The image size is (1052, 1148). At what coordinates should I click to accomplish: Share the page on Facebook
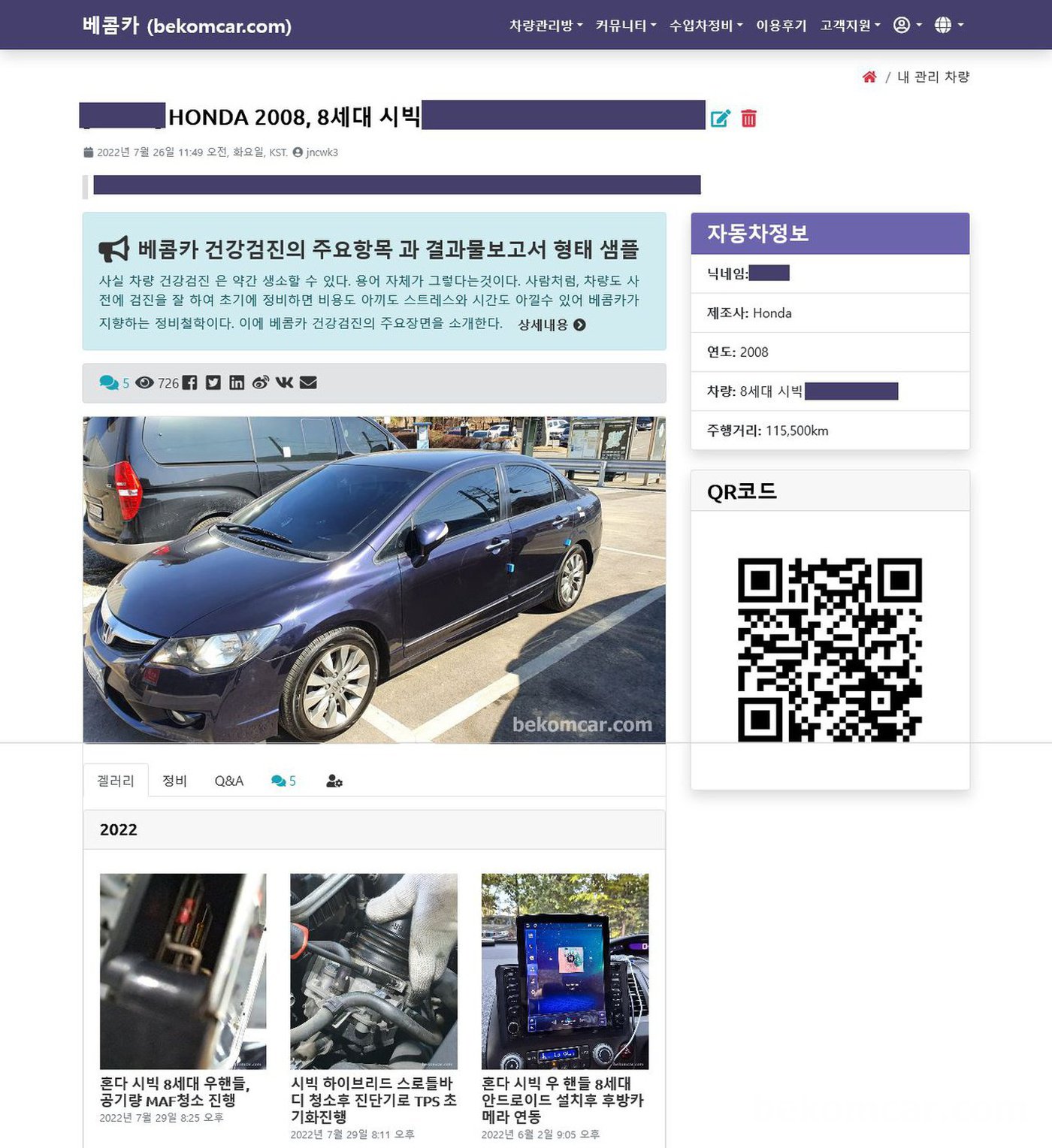[x=189, y=383]
